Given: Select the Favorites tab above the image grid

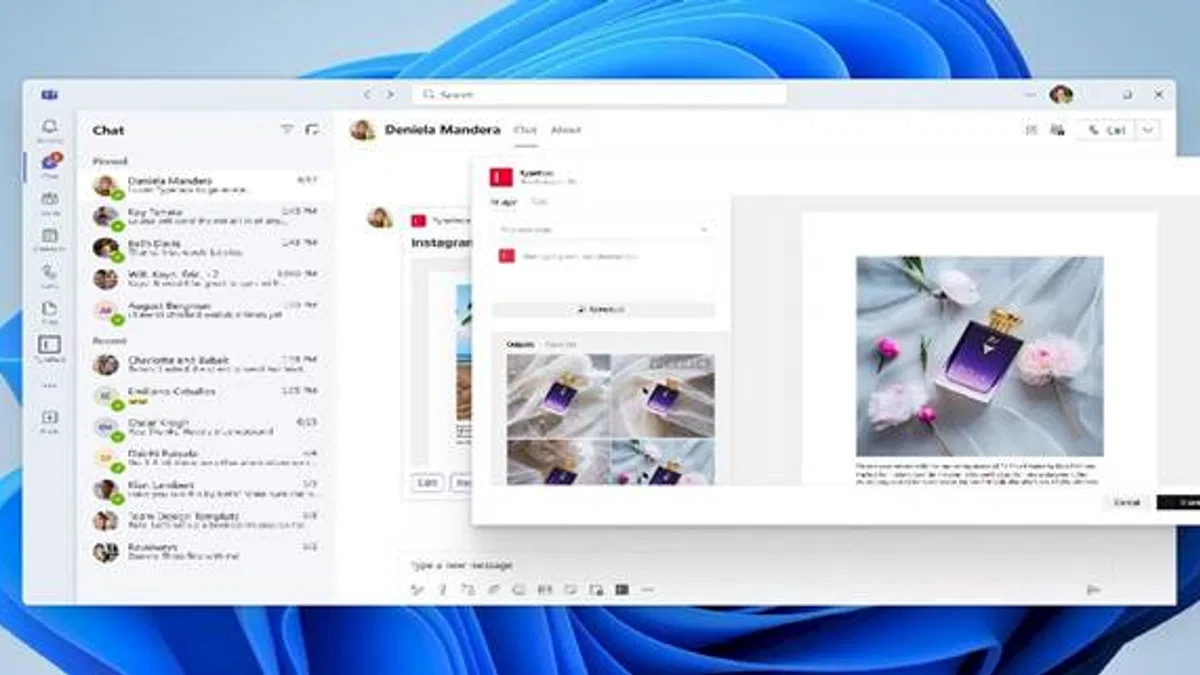Looking at the screenshot, I should click(560, 344).
